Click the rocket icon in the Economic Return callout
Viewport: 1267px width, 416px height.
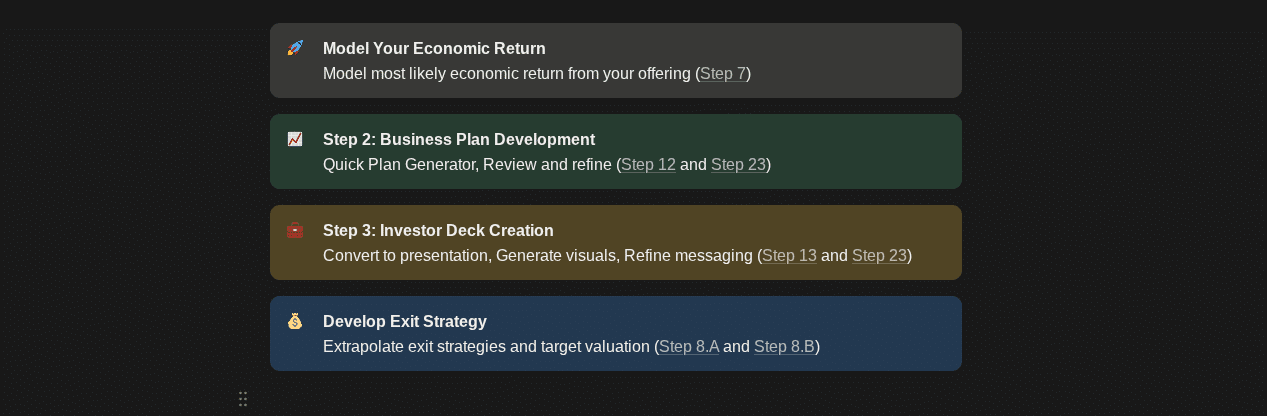pyautogui.click(x=295, y=48)
